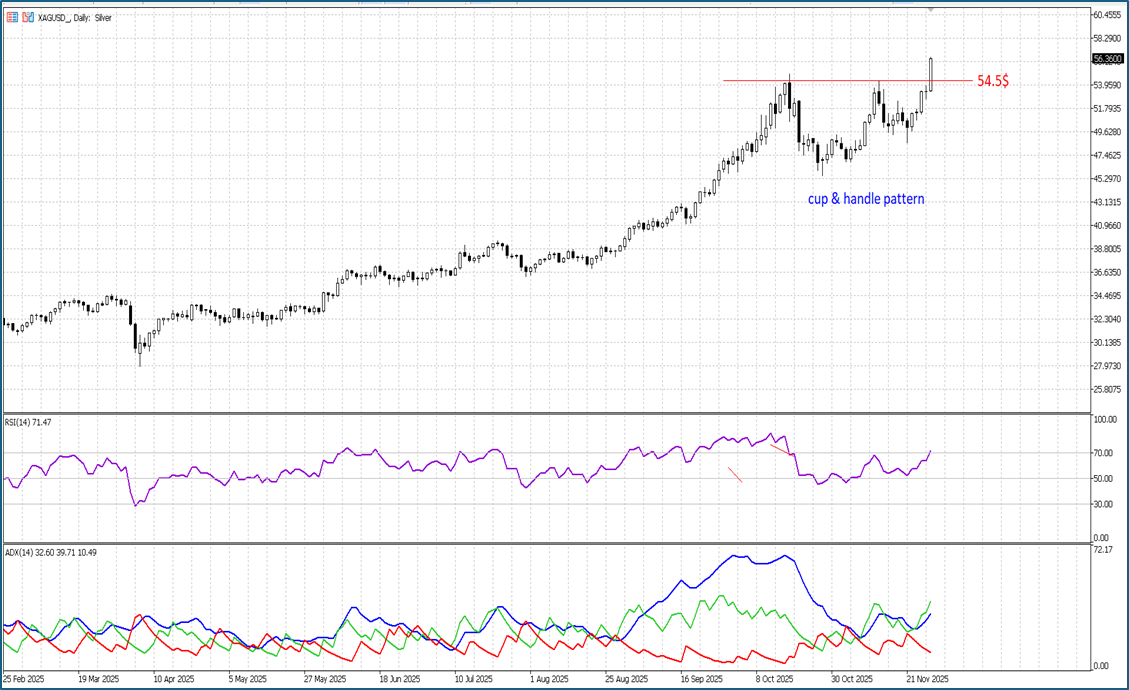Select the 60.4555 price scale label
The height and width of the screenshot is (690, 1129).
click(1107, 14)
